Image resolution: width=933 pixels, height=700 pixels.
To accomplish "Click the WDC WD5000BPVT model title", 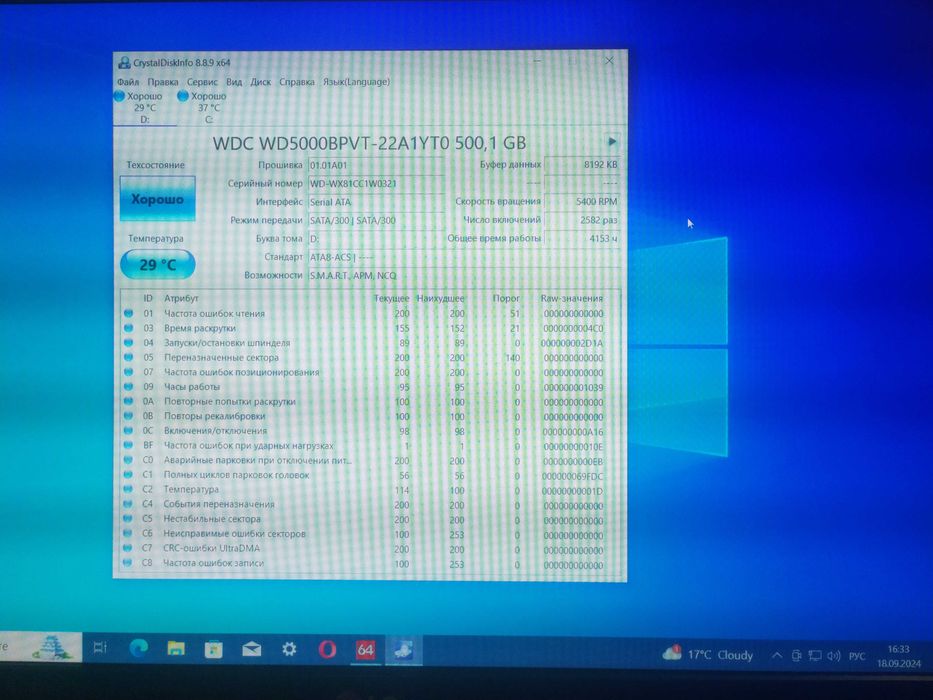I will [369, 143].
